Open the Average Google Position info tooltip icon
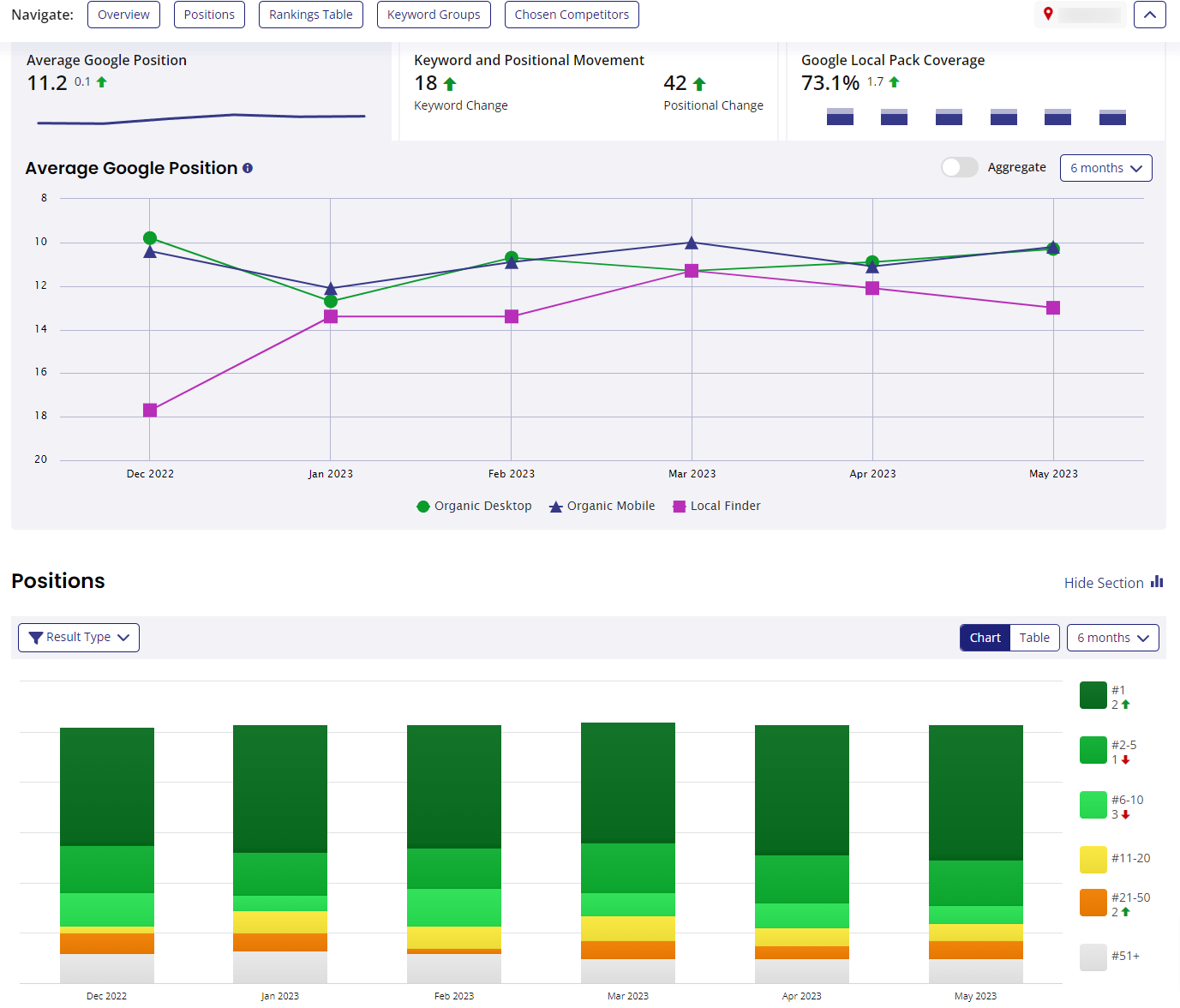The height and width of the screenshot is (1008, 1180). coord(248,168)
